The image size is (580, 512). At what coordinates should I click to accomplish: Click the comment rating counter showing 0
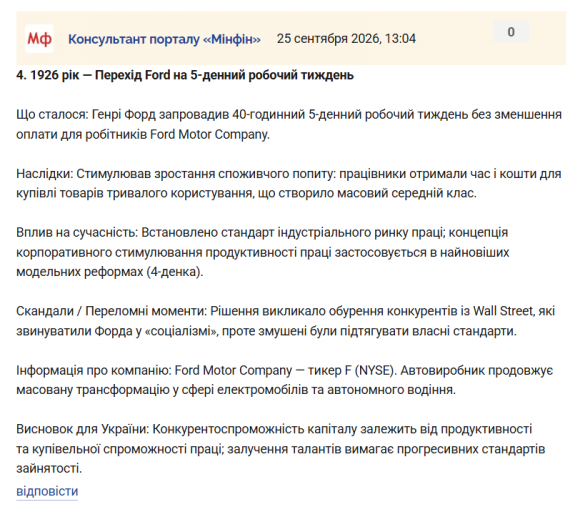coord(511,32)
